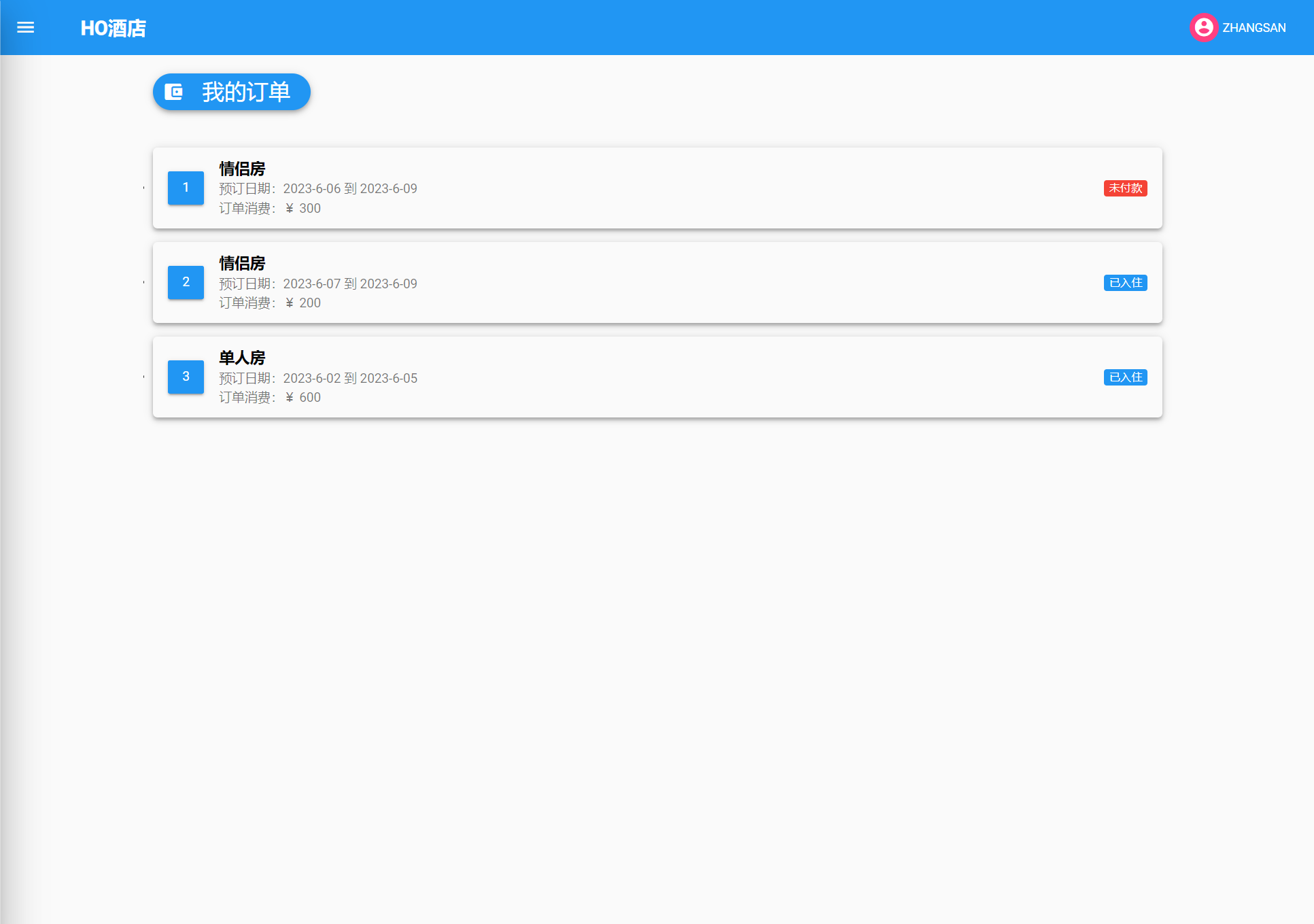This screenshot has width=1314, height=924.
Task: Click booking date 2023-6-06 到 2023-6-09
Action: coord(349,189)
